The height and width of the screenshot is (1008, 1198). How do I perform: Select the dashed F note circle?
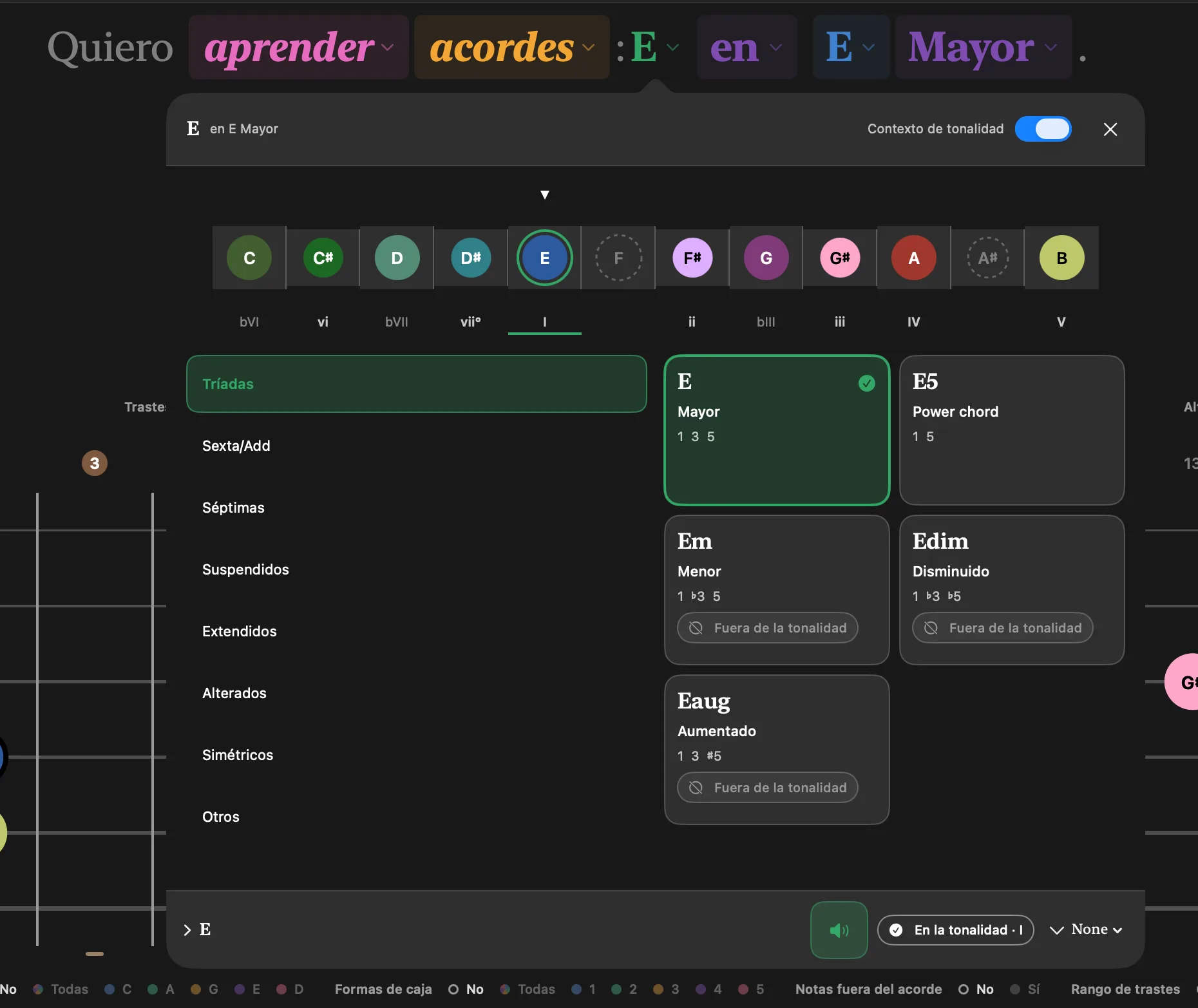618,258
